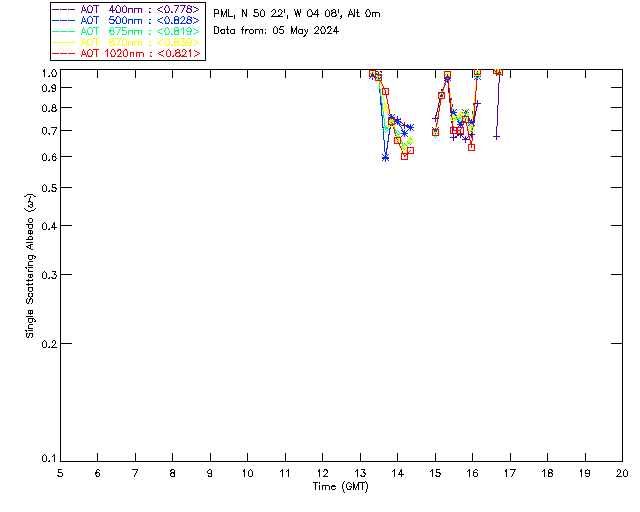Click the lowest blue asterisk data point

(385, 157)
